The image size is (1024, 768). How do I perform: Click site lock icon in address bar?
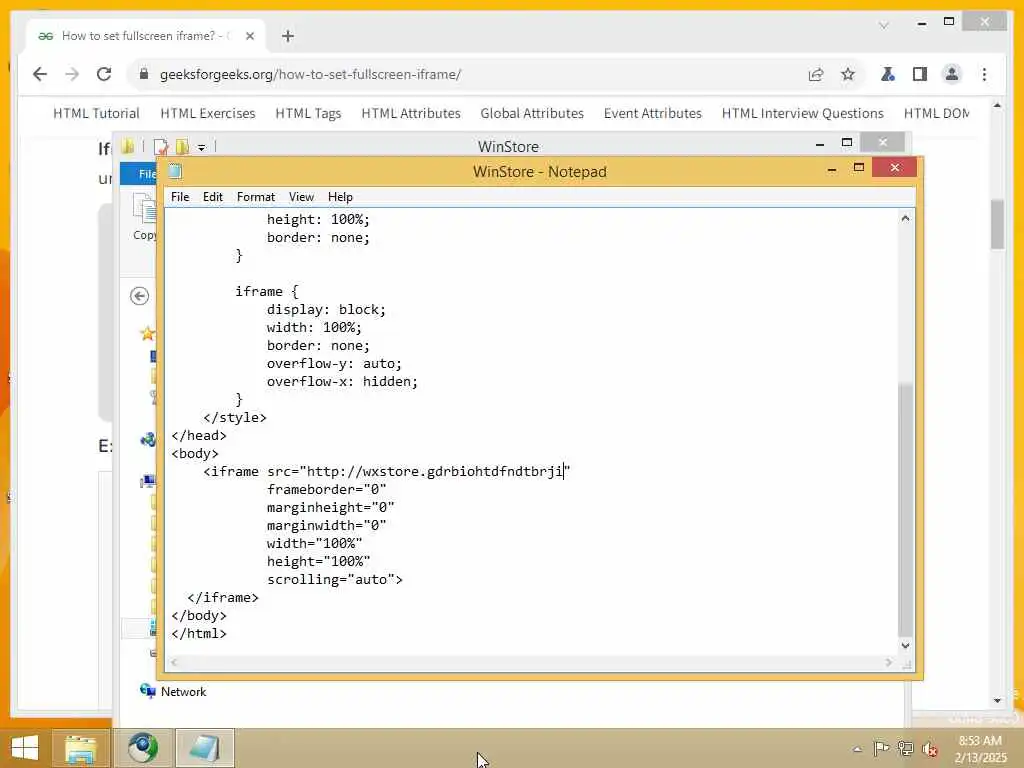click(x=144, y=74)
